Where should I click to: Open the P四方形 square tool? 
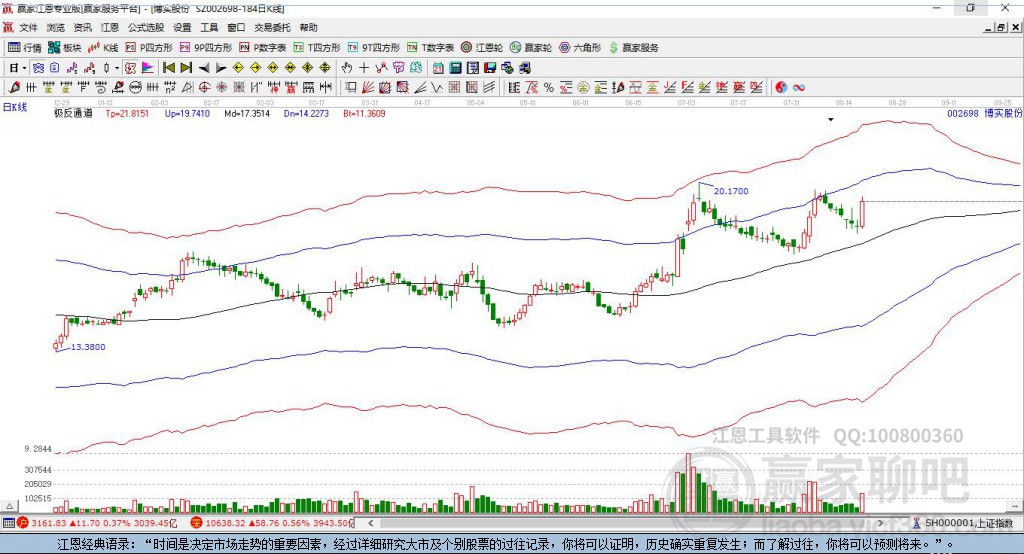click(149, 48)
